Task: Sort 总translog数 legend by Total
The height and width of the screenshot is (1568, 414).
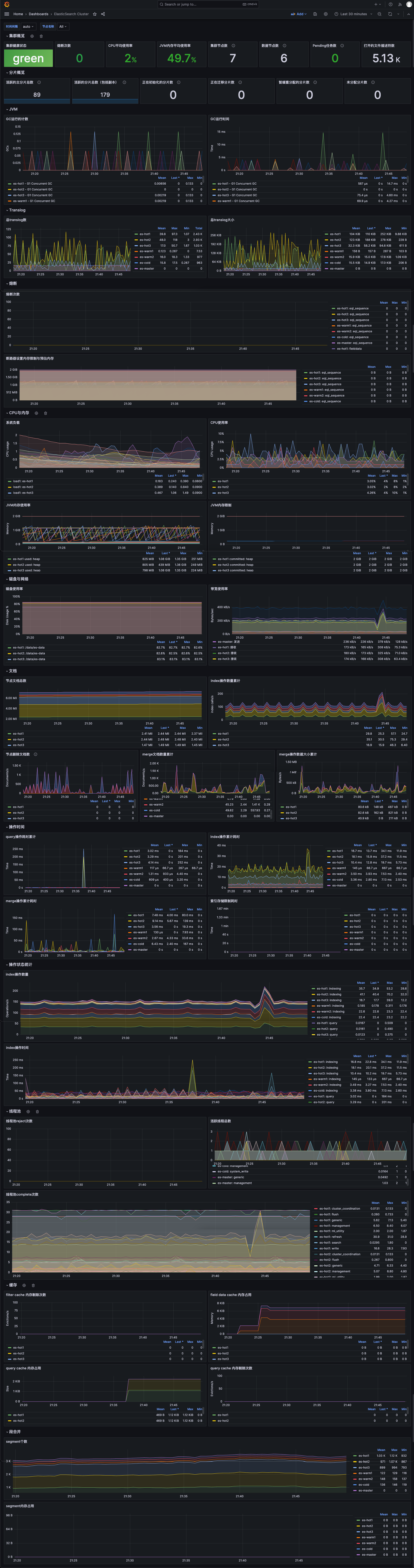Action: click(x=198, y=228)
